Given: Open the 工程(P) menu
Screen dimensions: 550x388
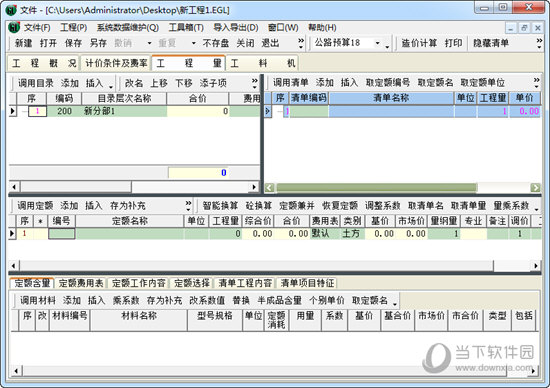Looking at the screenshot, I should 74,27.
